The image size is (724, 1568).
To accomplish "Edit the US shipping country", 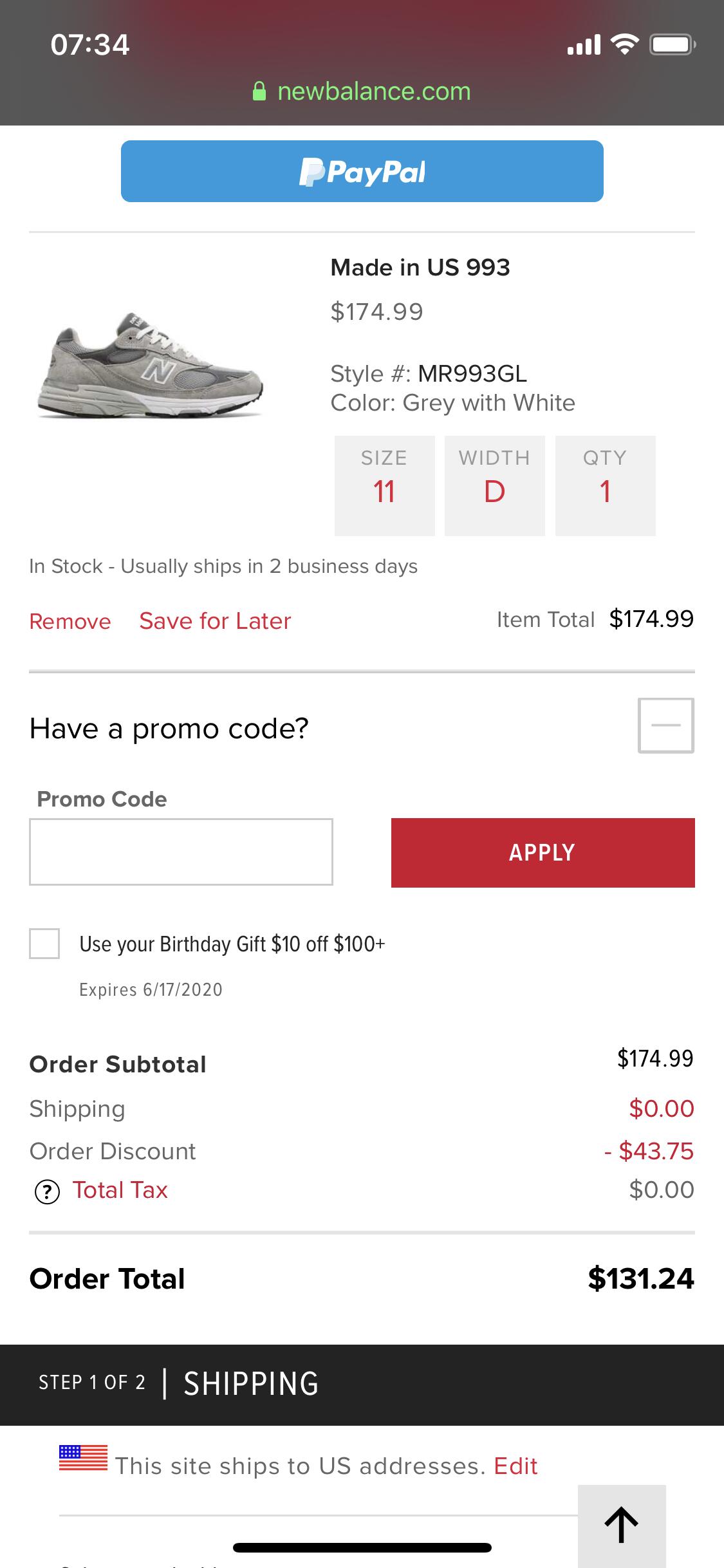I will pos(515,1466).
